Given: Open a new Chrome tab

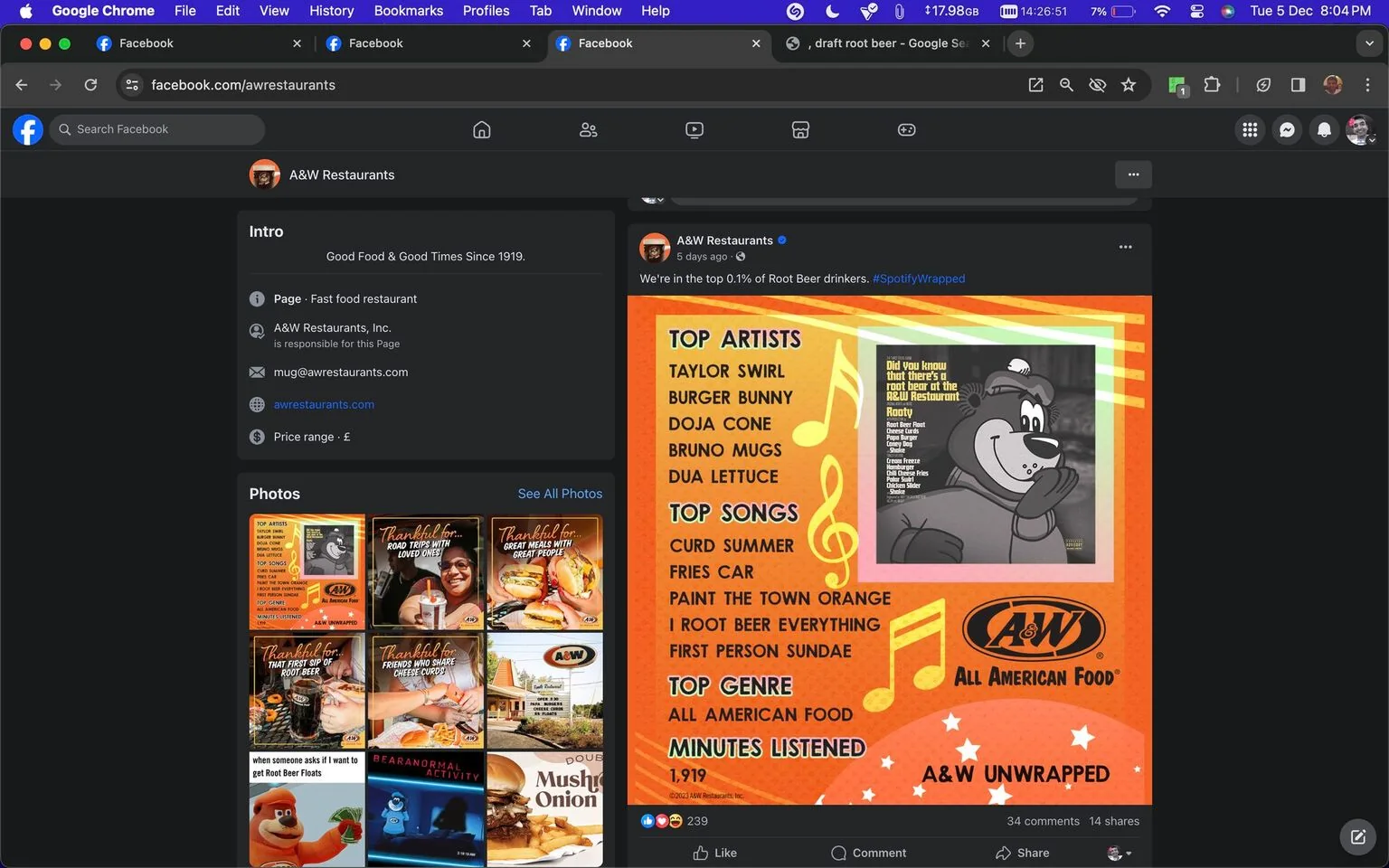Looking at the screenshot, I should point(1020,43).
